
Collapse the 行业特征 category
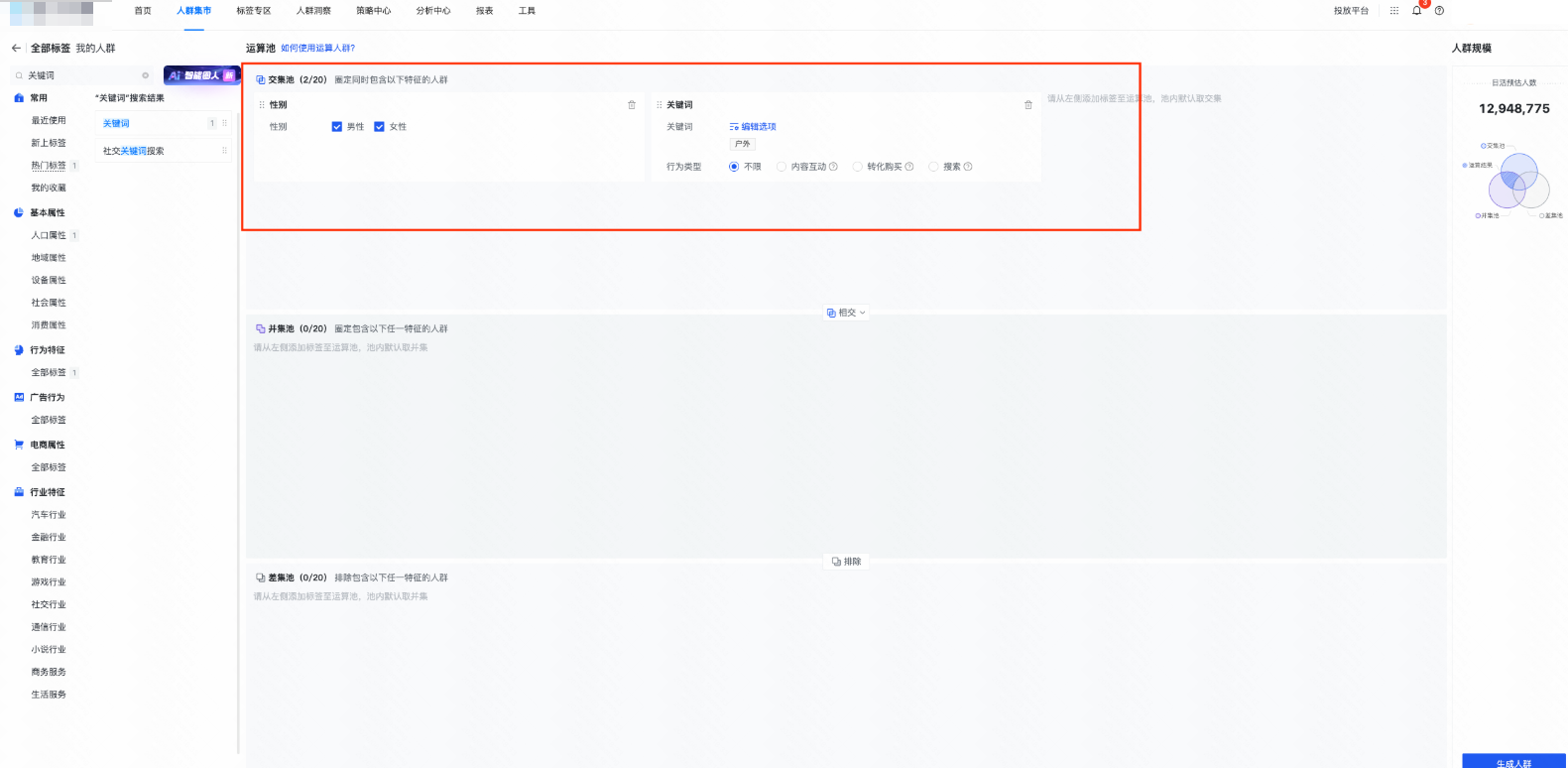pos(48,492)
